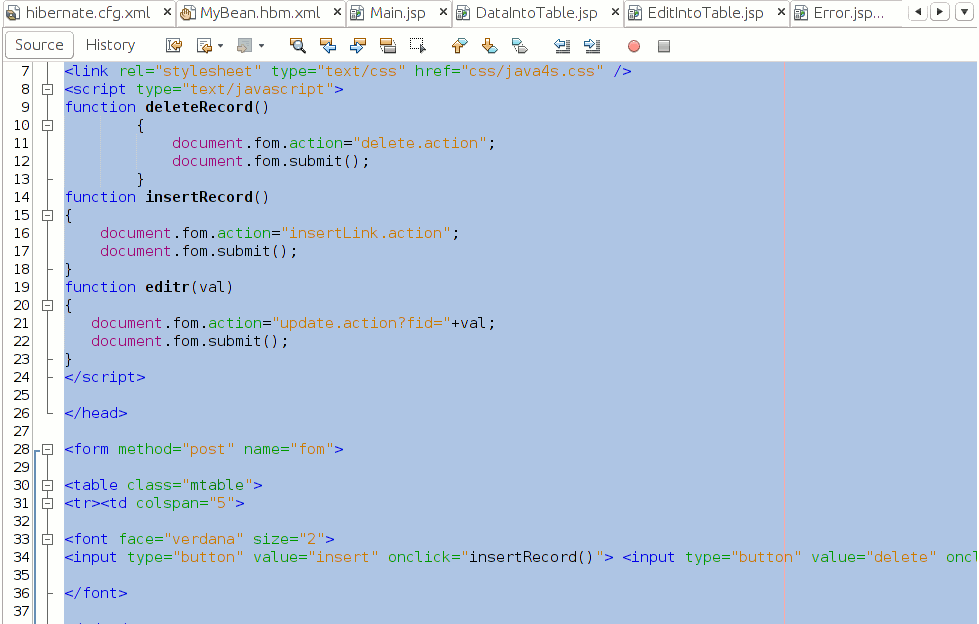This screenshot has height=624, width=979.
Task: Toggle Highlight Search icon
Action: 388,45
